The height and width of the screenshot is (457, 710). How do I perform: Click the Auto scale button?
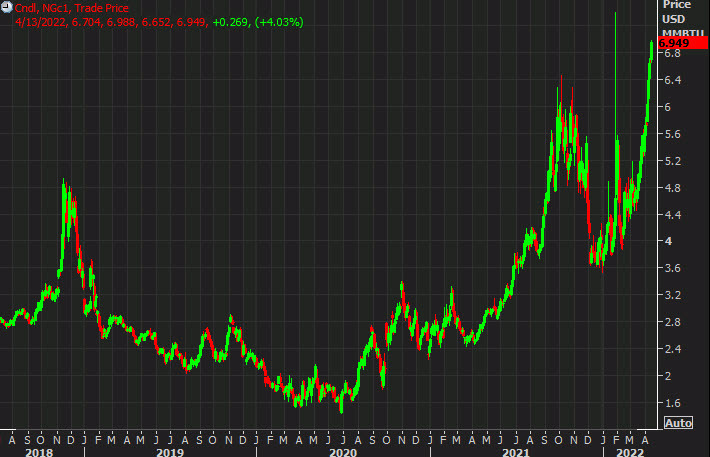[678, 423]
